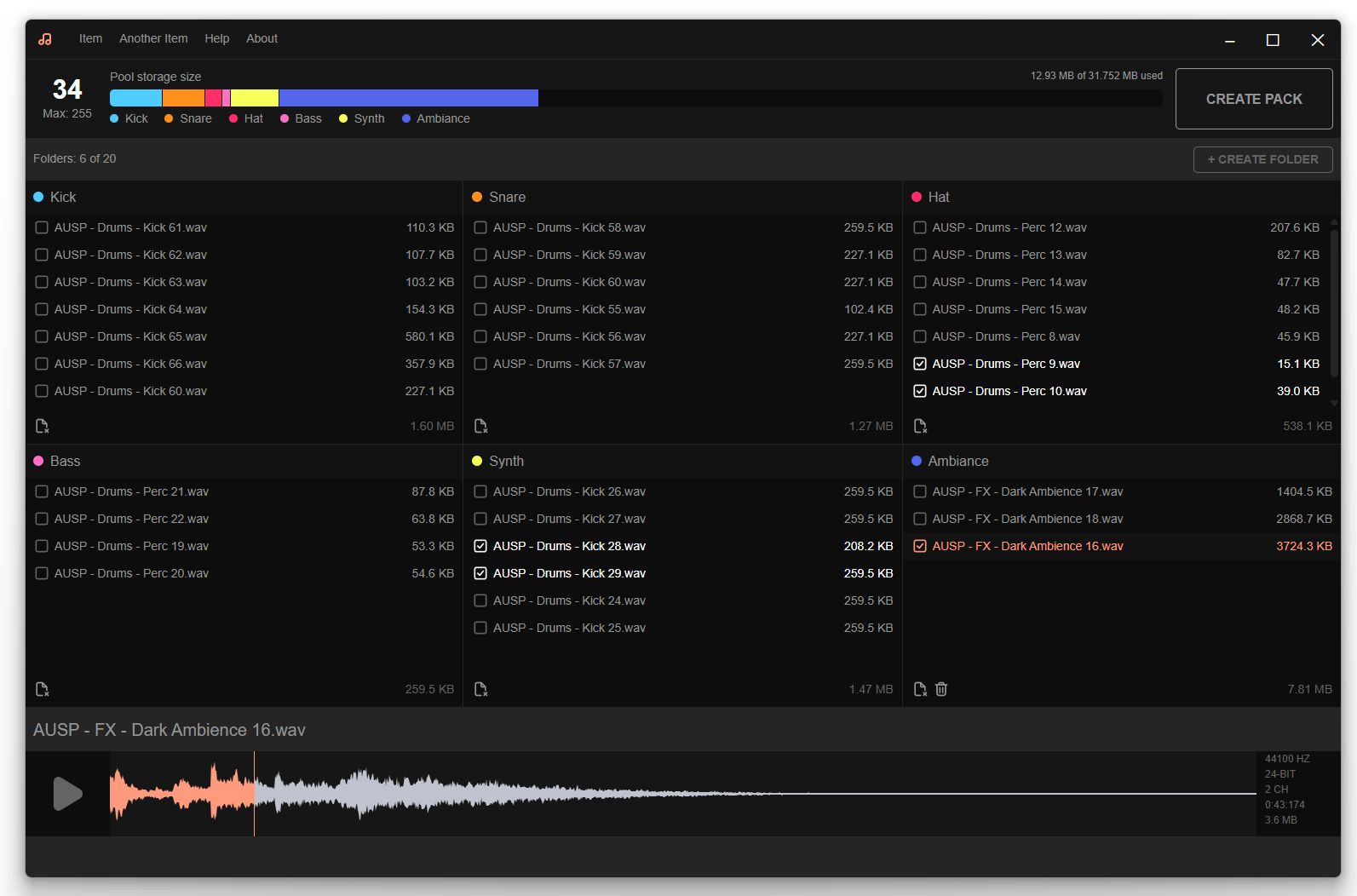Click the music note app logo

45,39
